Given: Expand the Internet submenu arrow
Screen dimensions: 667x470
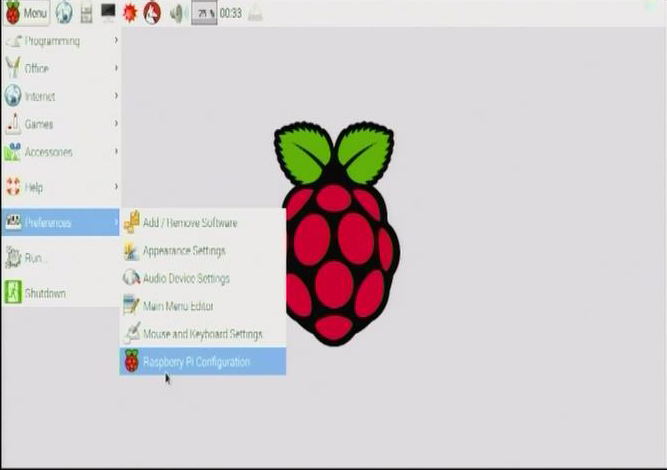Looking at the screenshot, I should tap(116, 96).
